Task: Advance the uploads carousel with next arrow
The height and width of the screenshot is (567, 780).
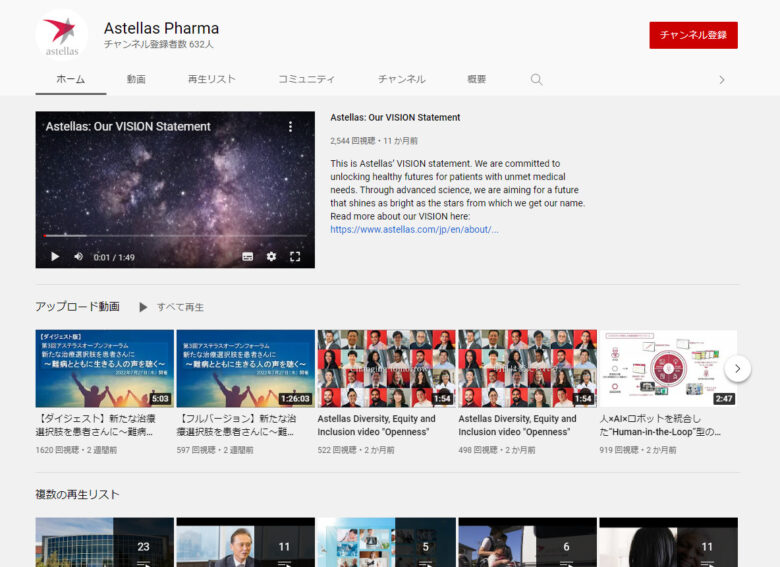Action: point(737,369)
